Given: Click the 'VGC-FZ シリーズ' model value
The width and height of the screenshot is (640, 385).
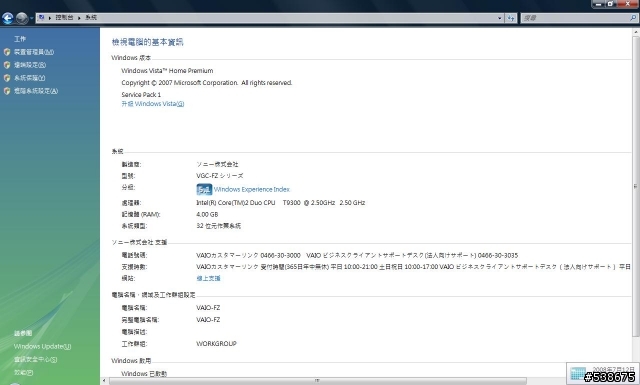Looking at the screenshot, I should pyautogui.click(x=220, y=176).
